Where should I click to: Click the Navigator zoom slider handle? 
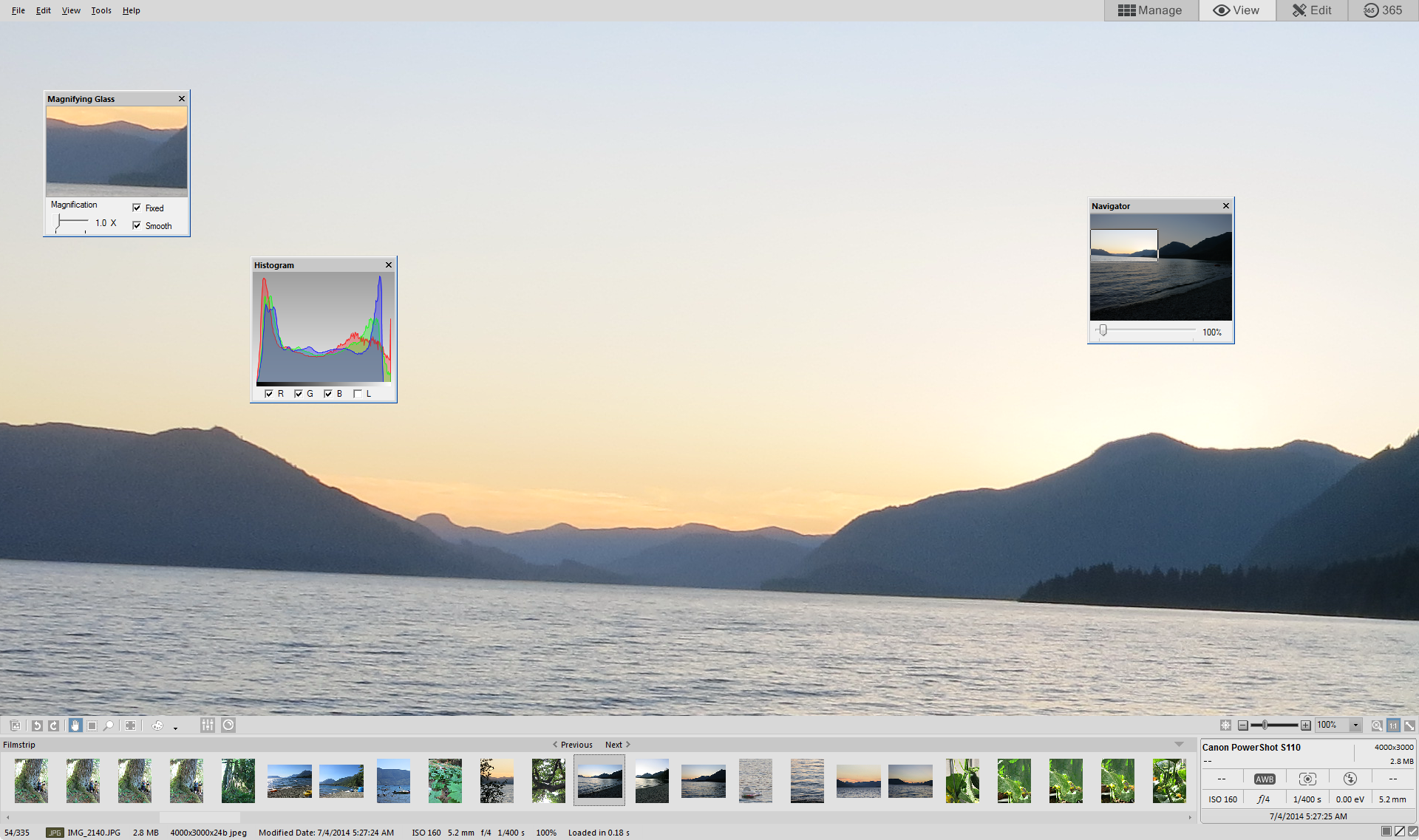[x=1103, y=330]
